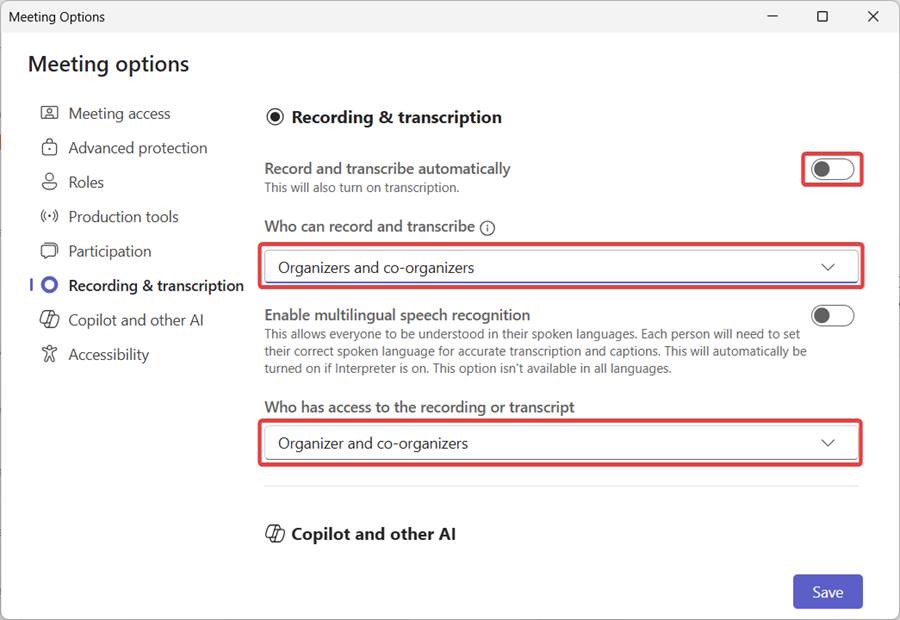Click the Roles person icon

click(x=49, y=182)
